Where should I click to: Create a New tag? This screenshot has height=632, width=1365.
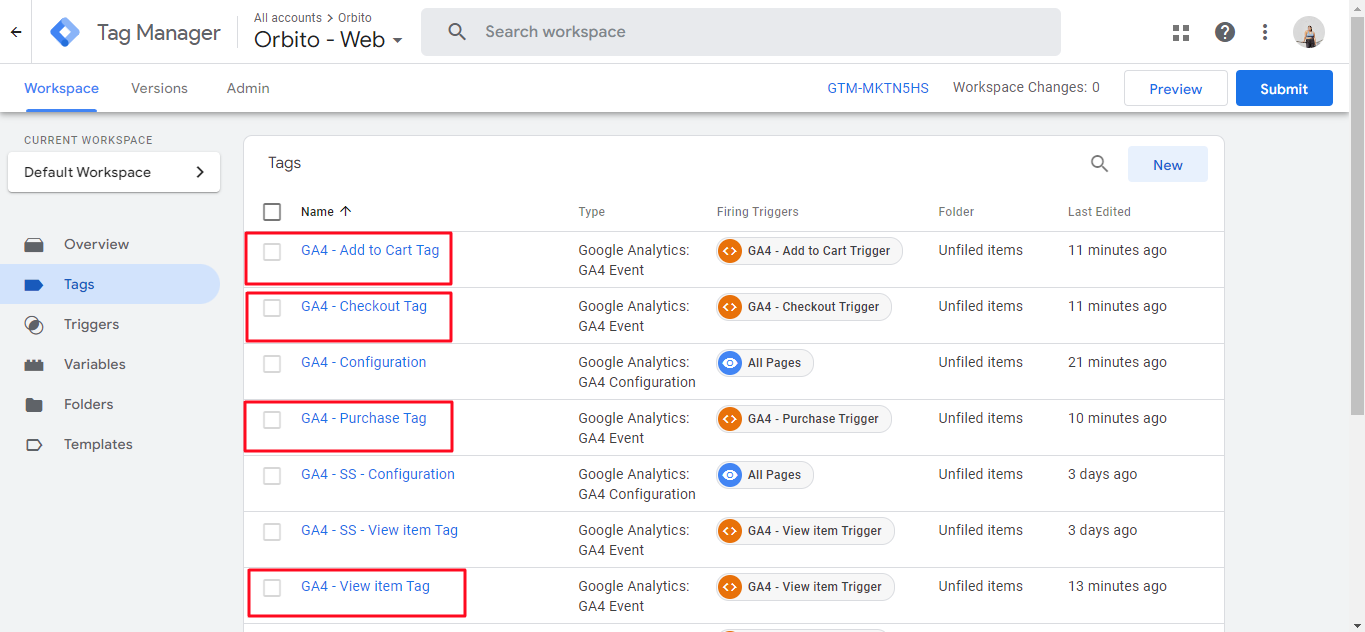pos(1168,165)
